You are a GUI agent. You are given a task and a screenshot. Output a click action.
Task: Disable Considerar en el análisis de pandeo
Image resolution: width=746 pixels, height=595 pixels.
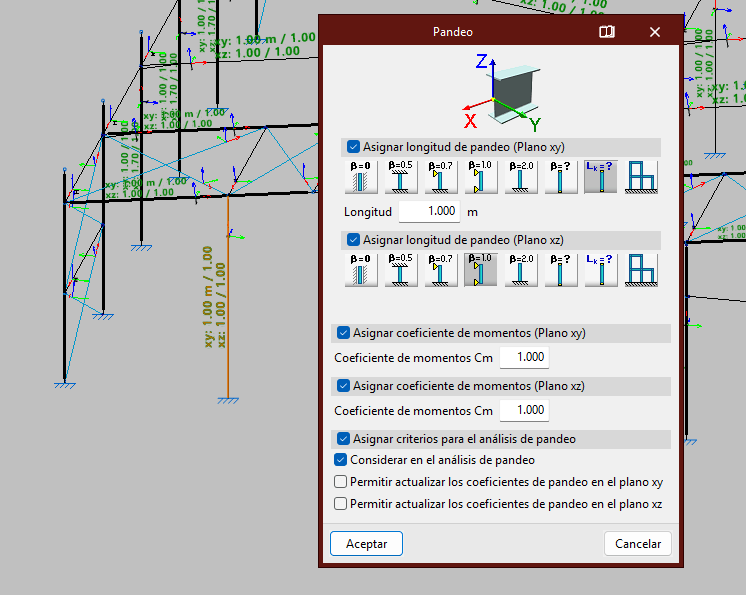[341, 460]
